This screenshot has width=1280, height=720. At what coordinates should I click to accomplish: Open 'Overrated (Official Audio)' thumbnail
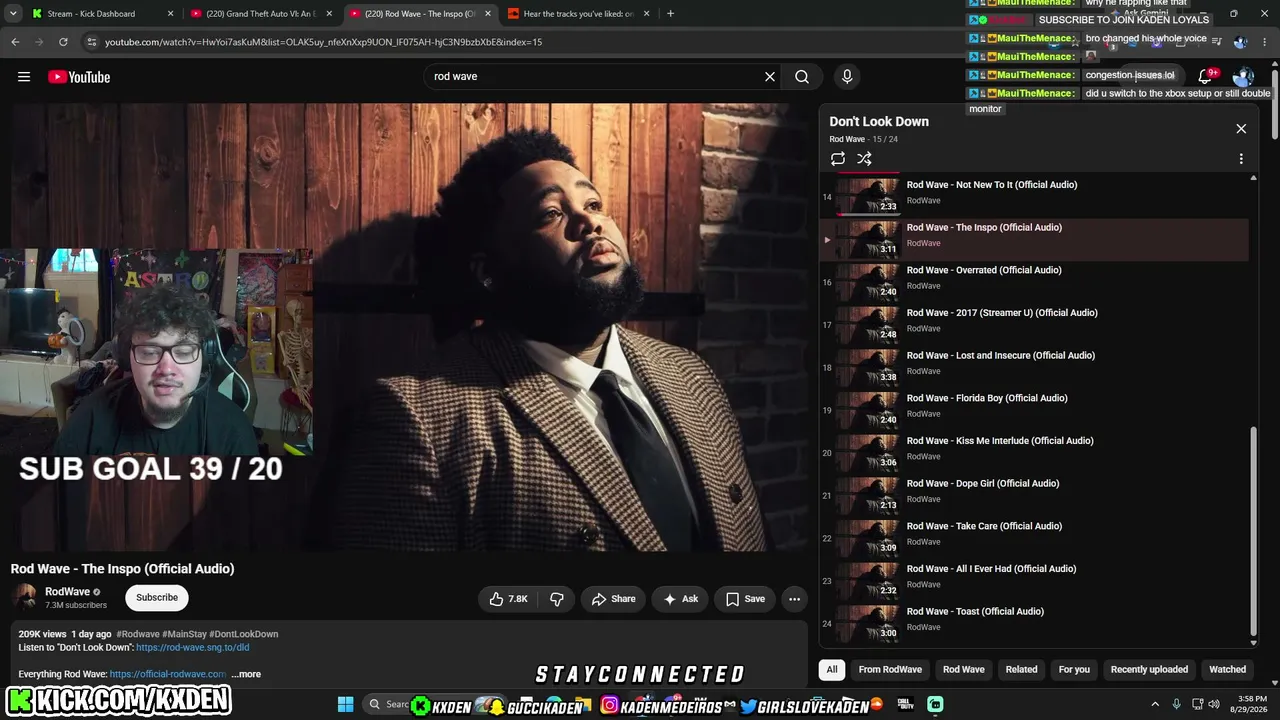point(868,282)
